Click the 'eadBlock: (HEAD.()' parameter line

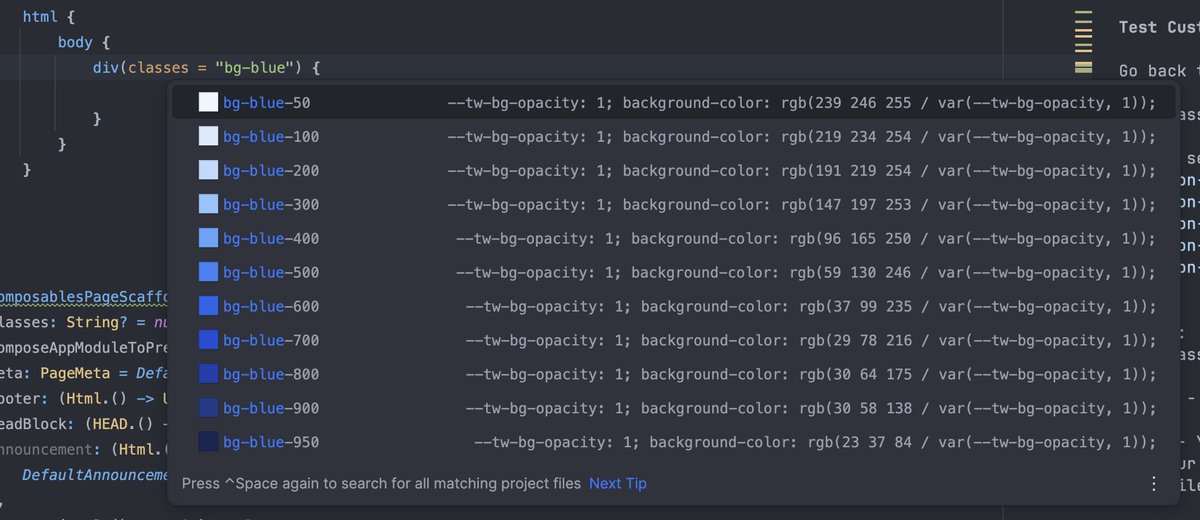pos(82,424)
